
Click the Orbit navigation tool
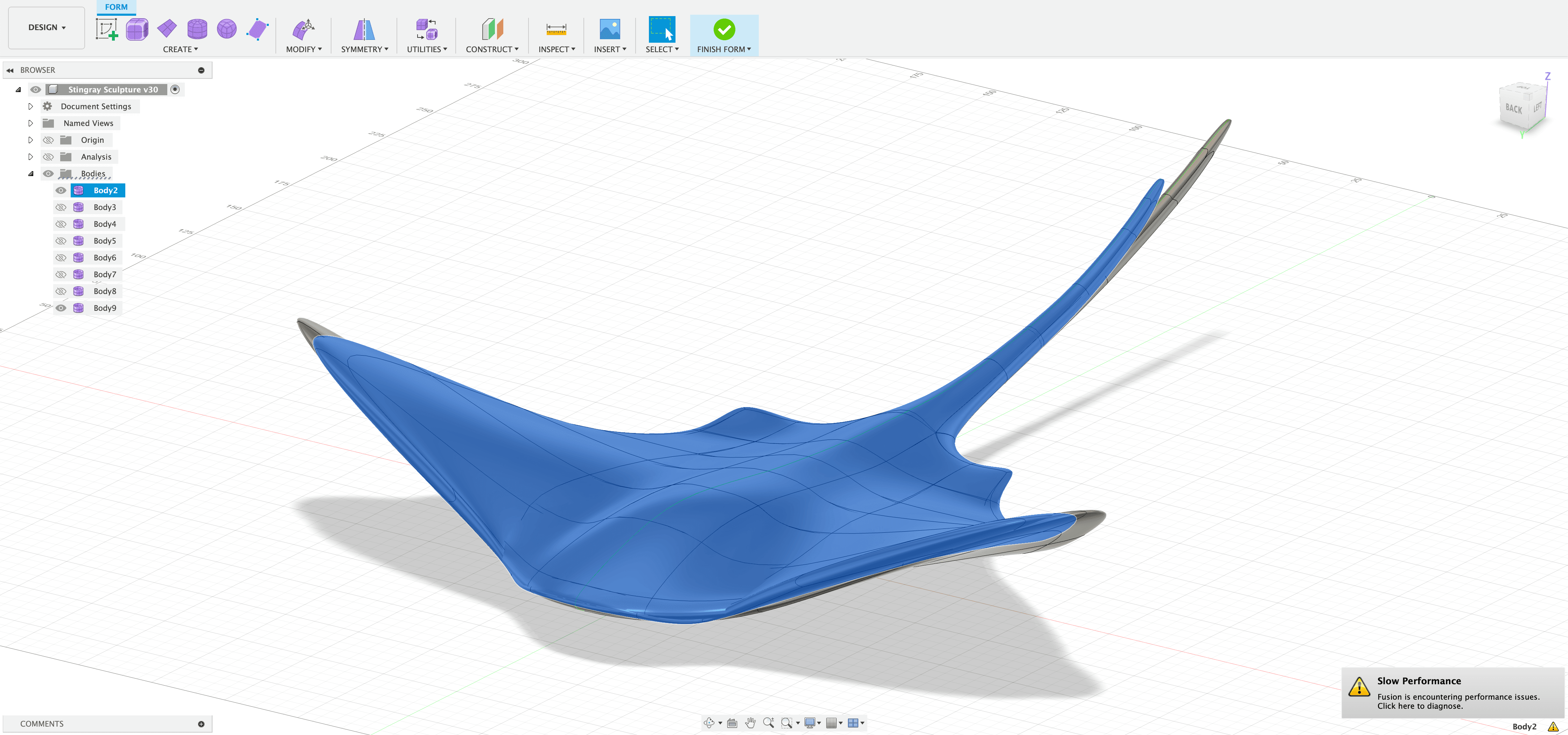coord(709,723)
